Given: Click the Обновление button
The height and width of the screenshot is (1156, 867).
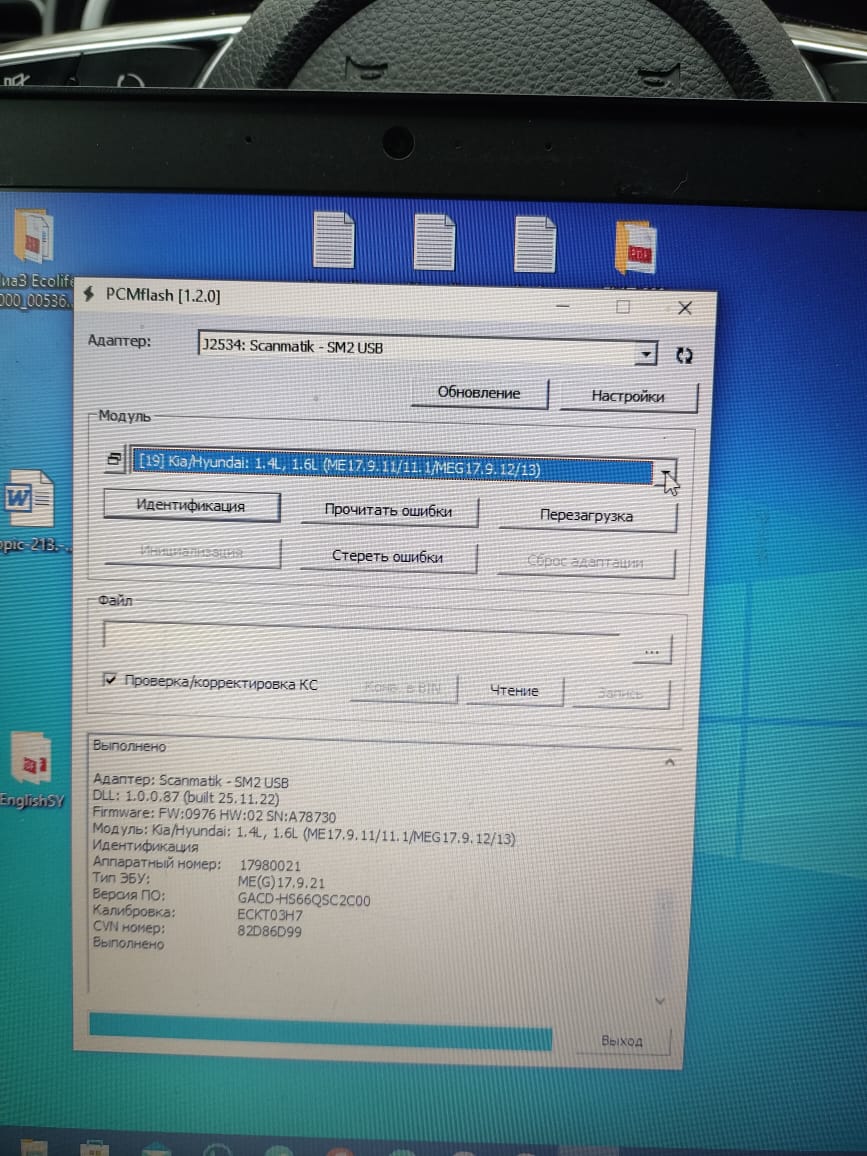Looking at the screenshot, I should tap(479, 393).
